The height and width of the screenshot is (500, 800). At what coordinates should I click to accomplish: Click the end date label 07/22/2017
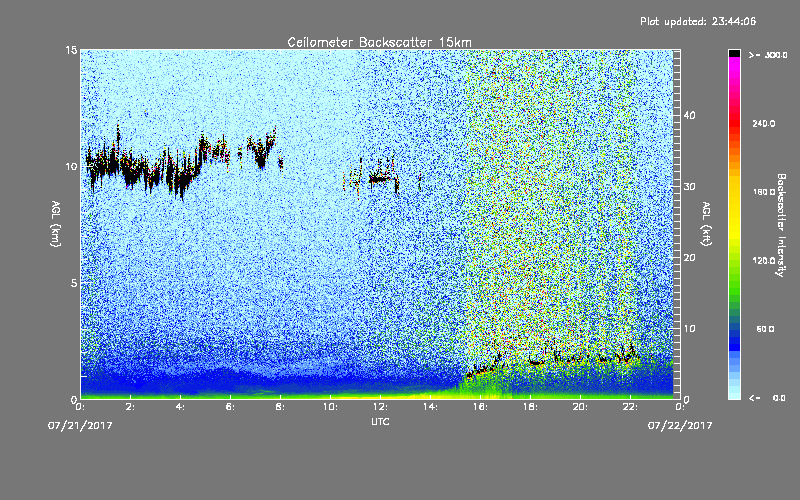pyautogui.click(x=680, y=426)
